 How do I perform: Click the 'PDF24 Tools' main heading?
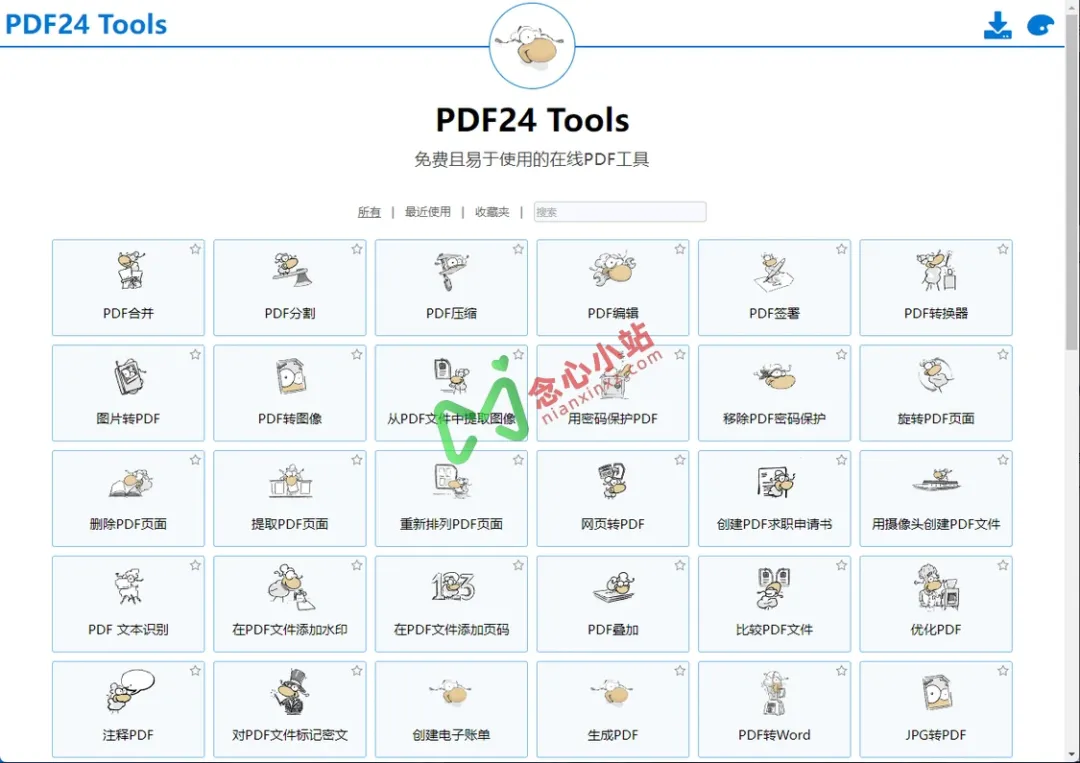point(532,120)
